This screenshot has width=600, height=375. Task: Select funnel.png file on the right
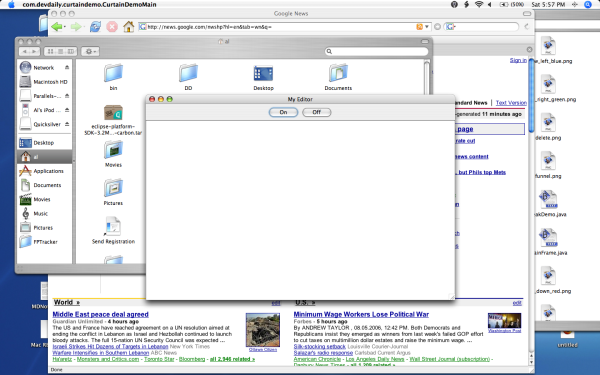[x=548, y=161]
